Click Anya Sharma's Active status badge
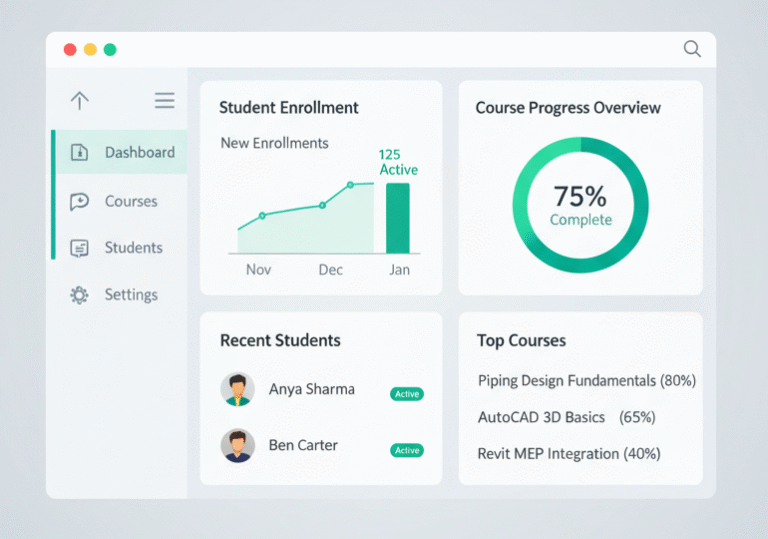 coord(407,394)
